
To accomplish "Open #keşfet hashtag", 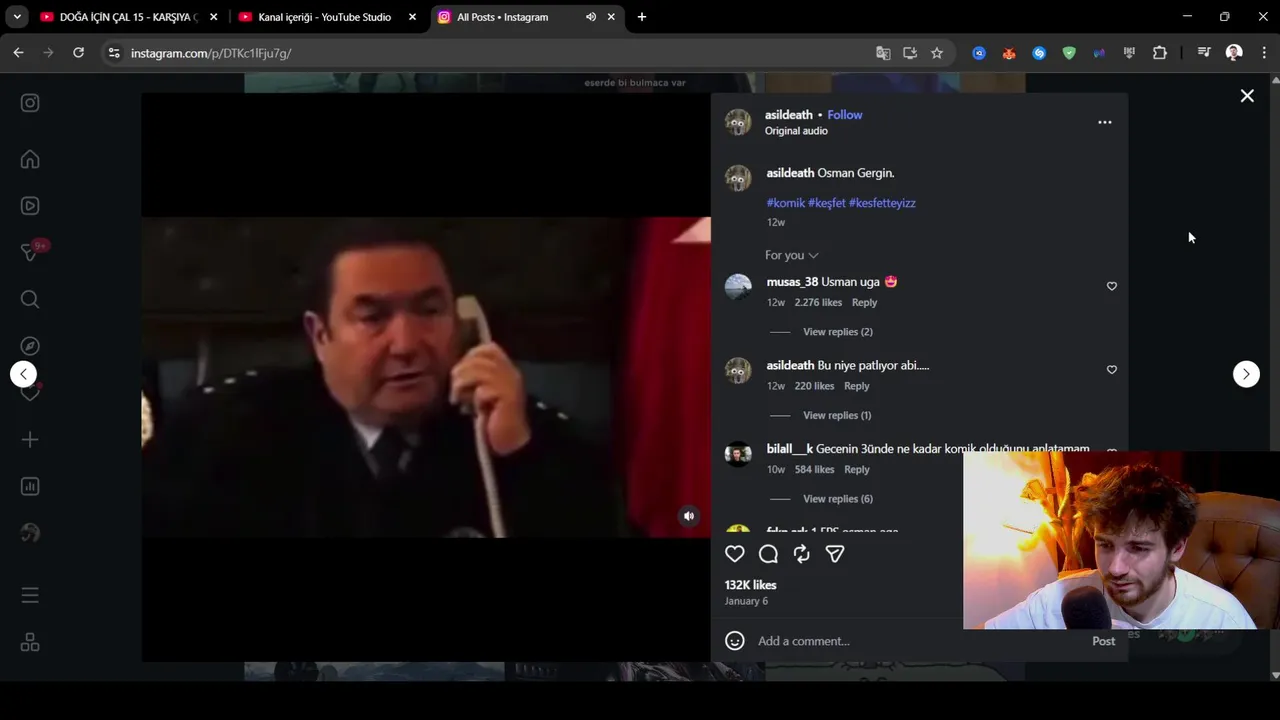I will (x=827, y=203).
